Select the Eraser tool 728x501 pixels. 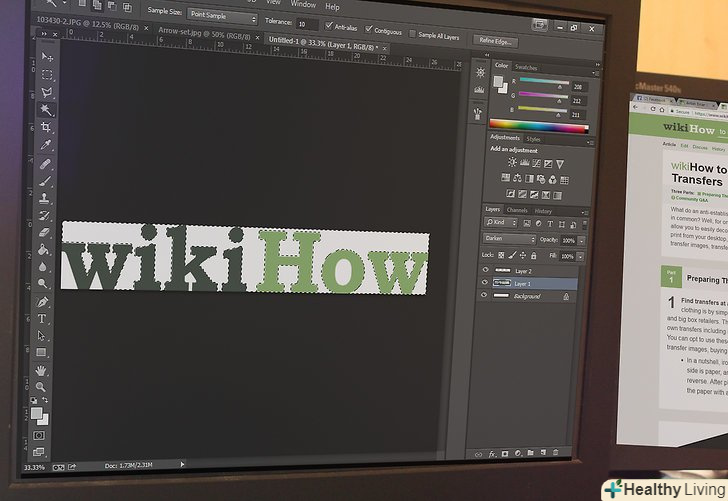pos(44,232)
